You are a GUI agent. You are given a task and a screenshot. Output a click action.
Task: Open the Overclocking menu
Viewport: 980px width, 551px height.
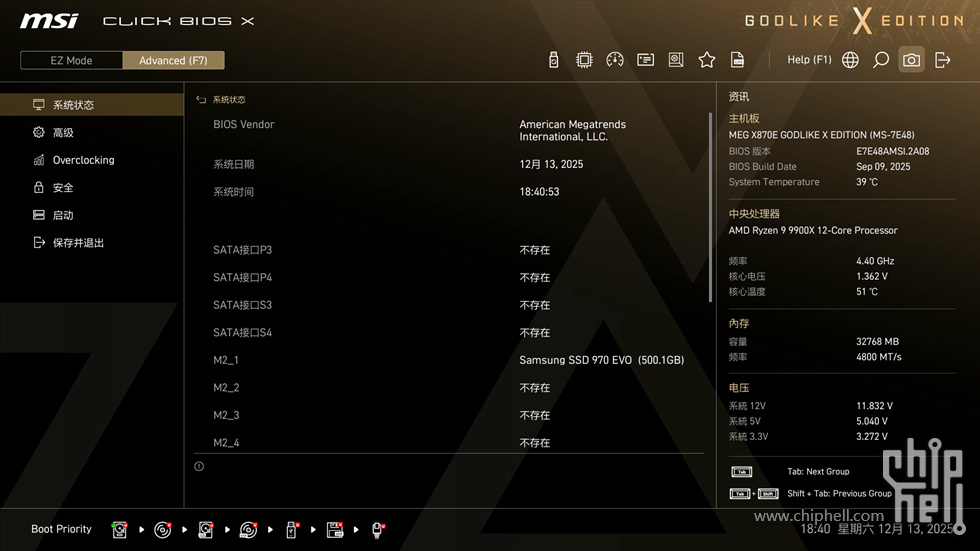tap(83, 160)
